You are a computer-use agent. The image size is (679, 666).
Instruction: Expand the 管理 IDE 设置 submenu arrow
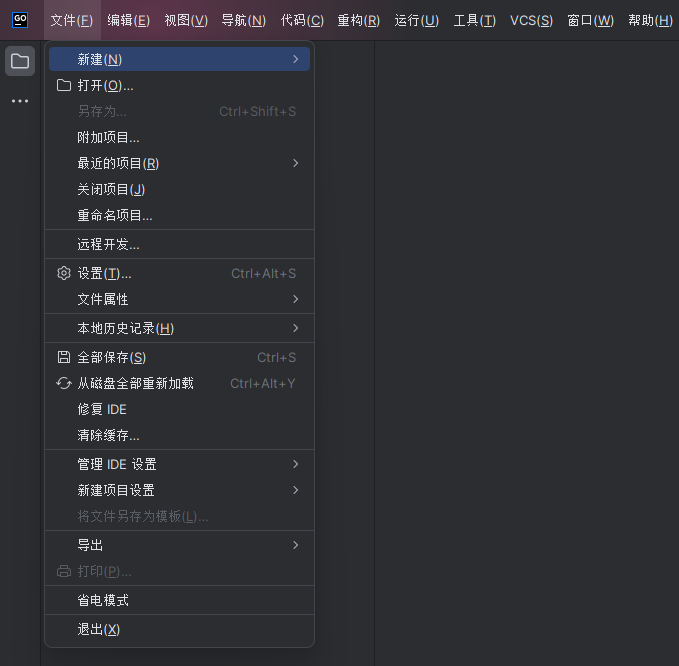tap(296, 464)
